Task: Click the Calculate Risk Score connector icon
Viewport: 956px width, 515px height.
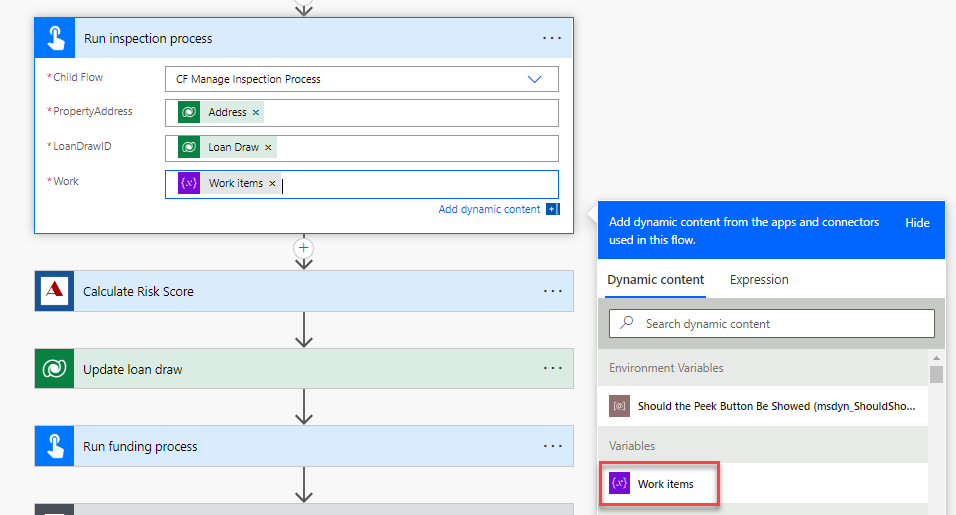Action: pos(54,291)
